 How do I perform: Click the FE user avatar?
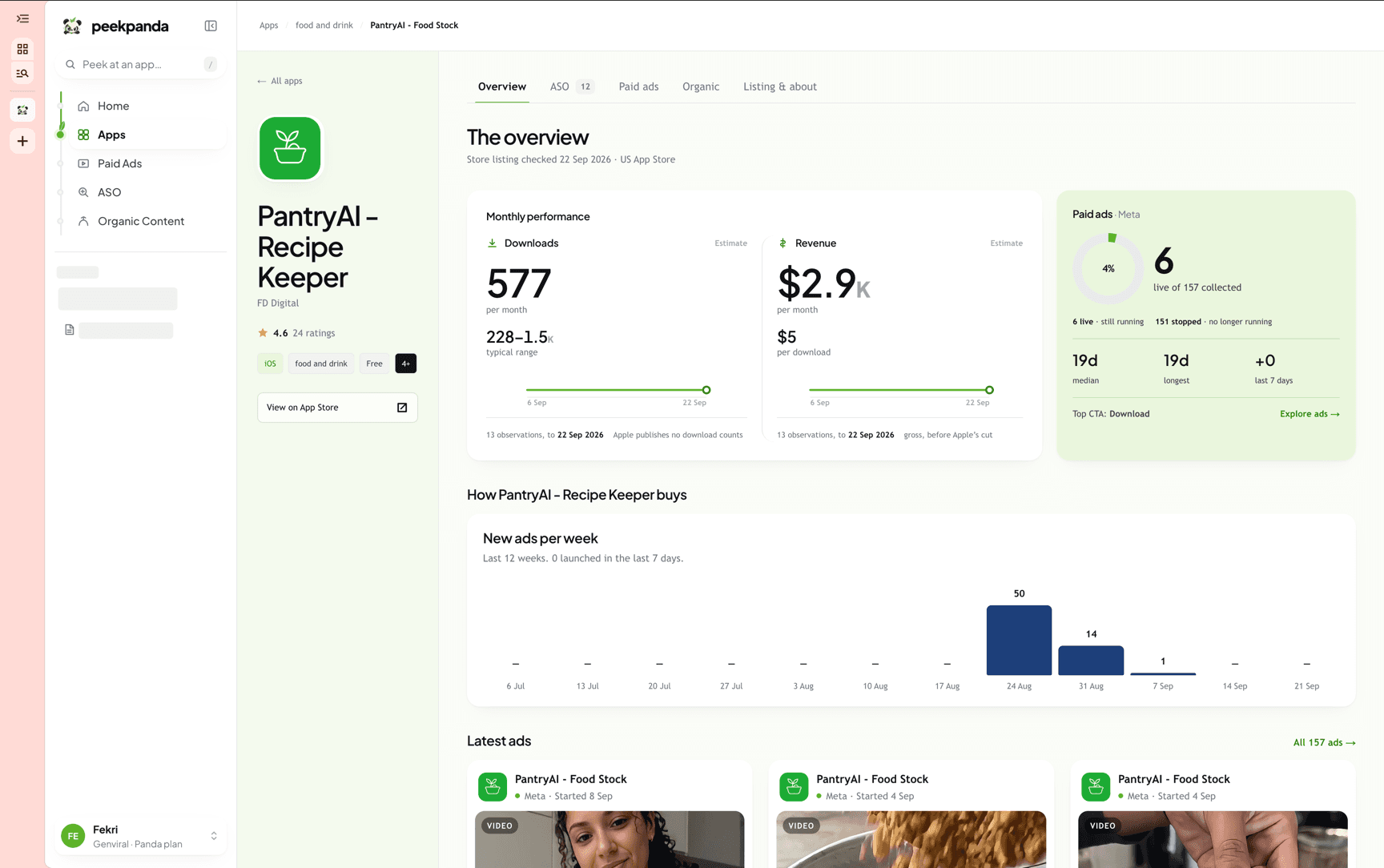pyautogui.click(x=73, y=836)
